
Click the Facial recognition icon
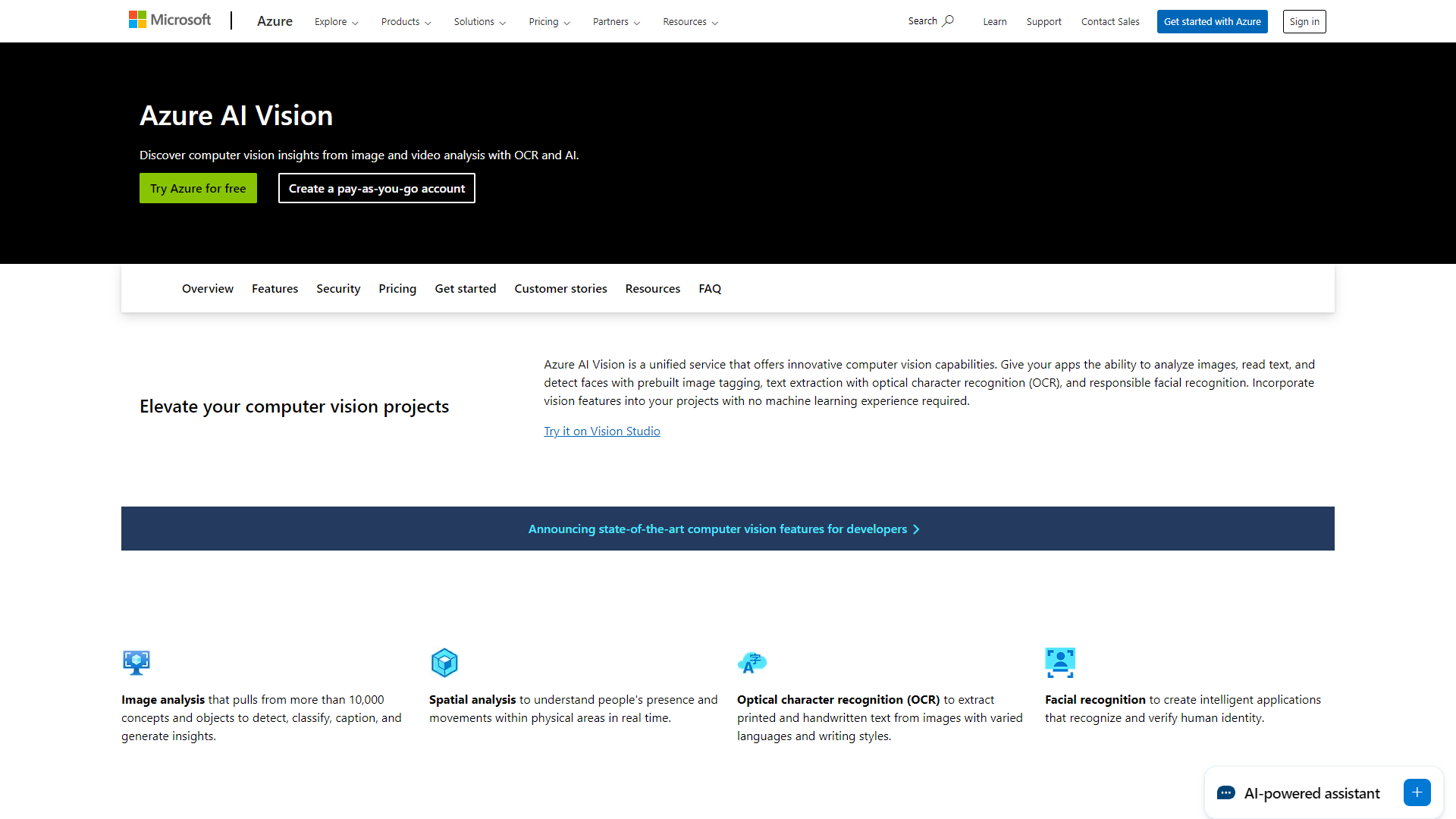click(1060, 662)
